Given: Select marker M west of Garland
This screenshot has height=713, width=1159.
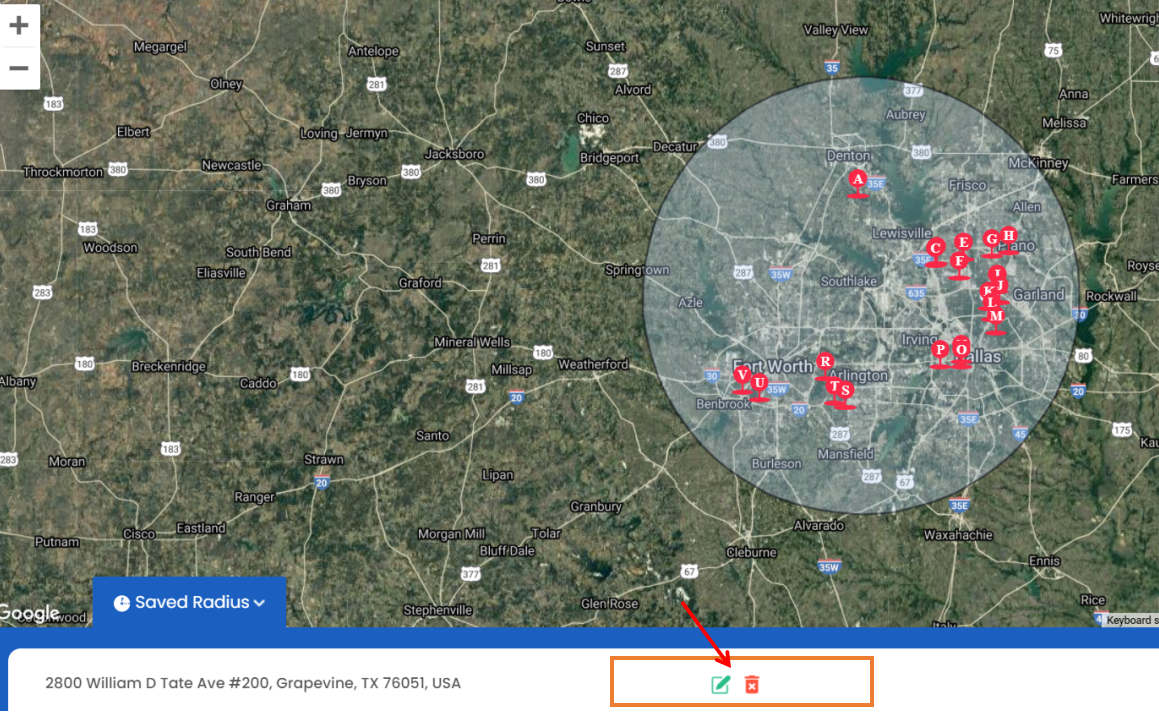Looking at the screenshot, I should tap(996, 317).
